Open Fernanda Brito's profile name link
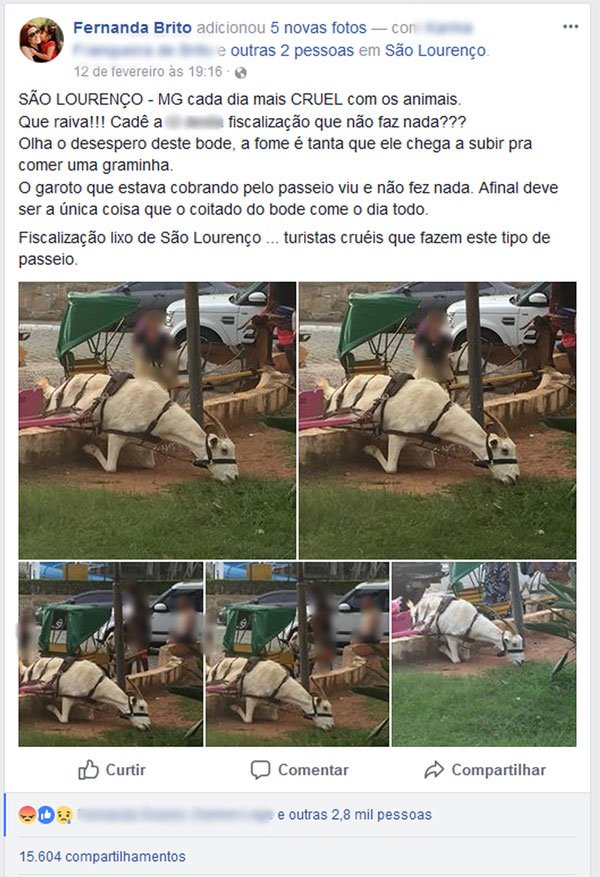This screenshot has width=600, height=877. pyautogui.click(x=133, y=27)
